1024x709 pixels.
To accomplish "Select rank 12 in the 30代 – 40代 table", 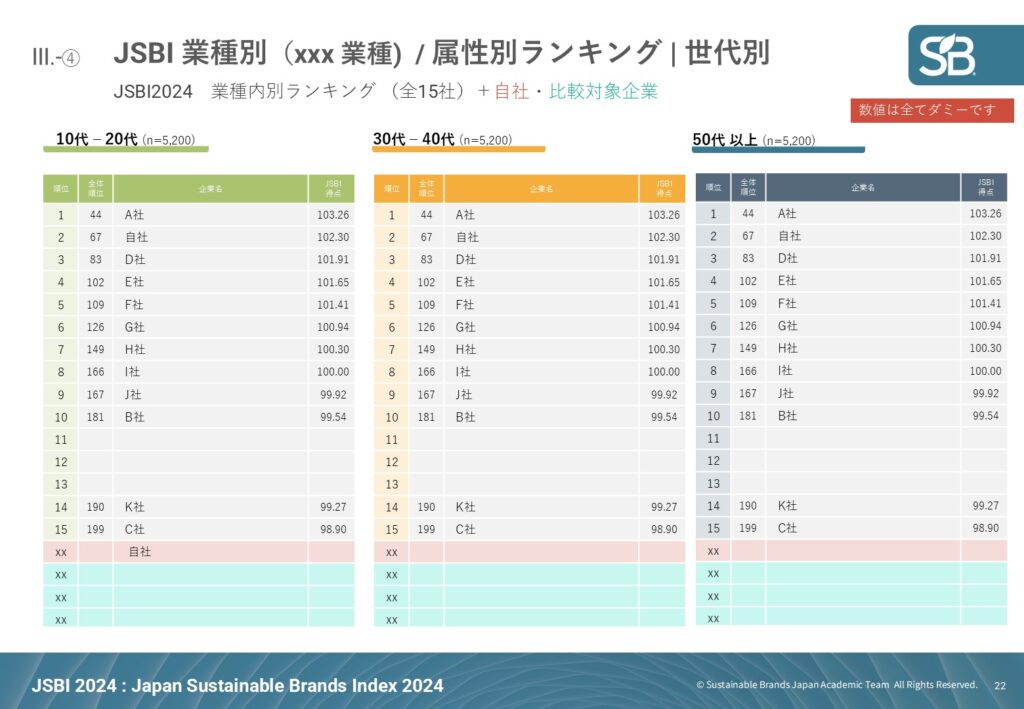I will [392, 462].
